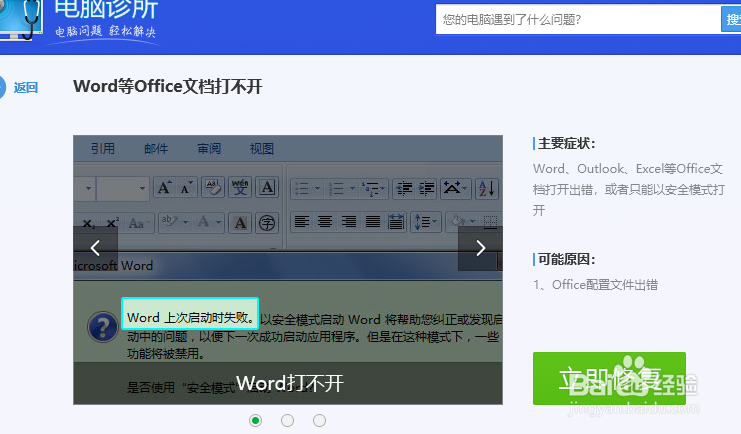Open the 审阅 tab in Word slide
This screenshot has width=741, height=434.
pyautogui.click(x=209, y=149)
